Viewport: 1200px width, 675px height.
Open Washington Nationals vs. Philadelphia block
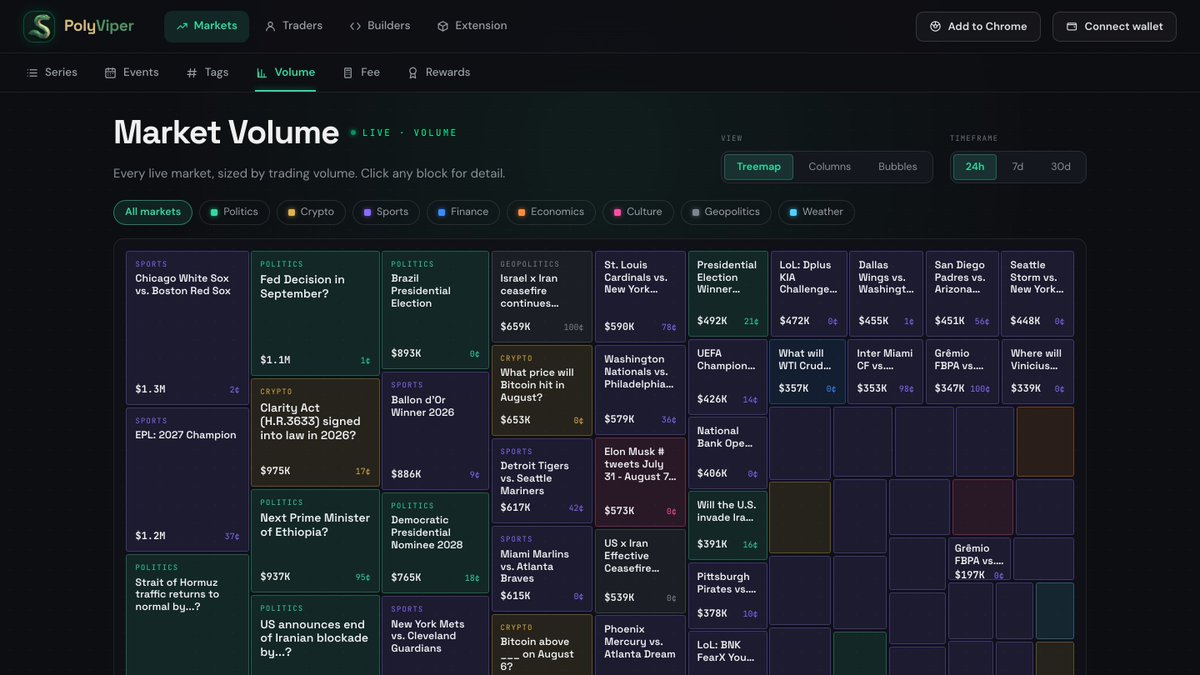click(x=640, y=390)
